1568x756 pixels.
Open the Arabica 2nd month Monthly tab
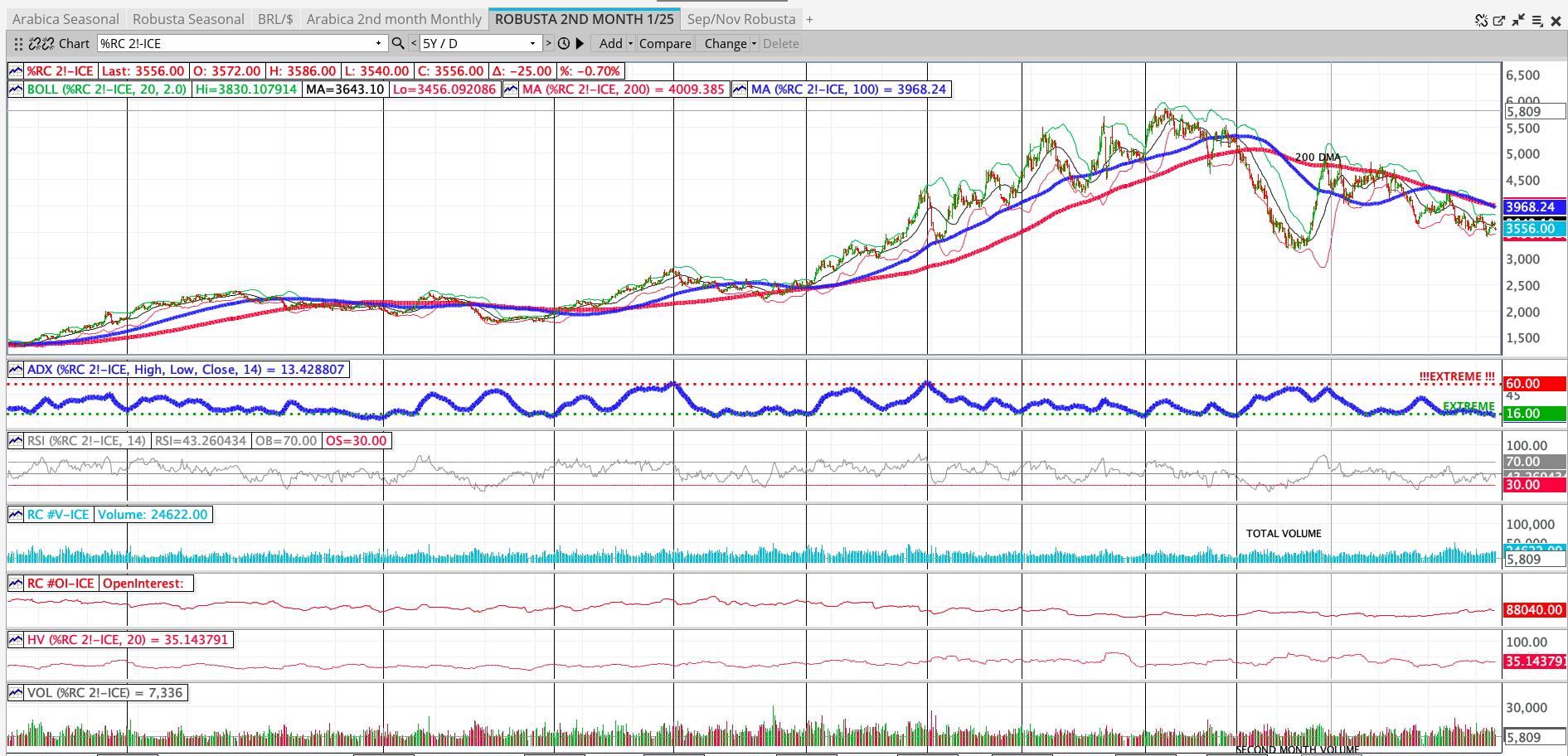click(x=394, y=19)
